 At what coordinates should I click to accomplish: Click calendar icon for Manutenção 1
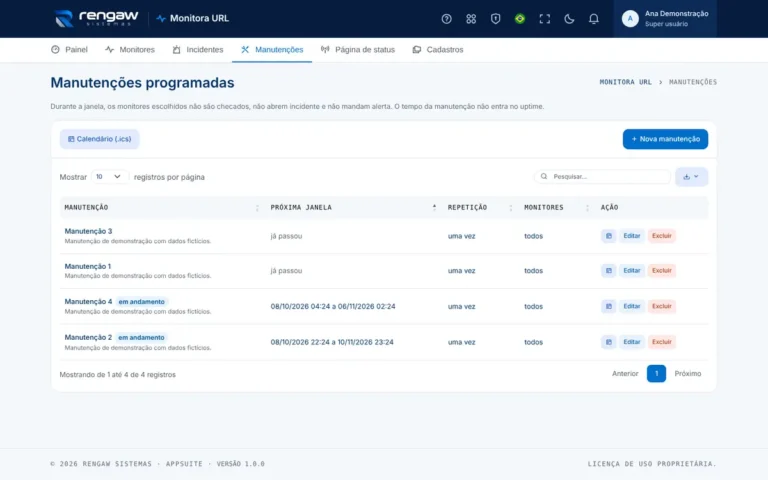click(608, 270)
